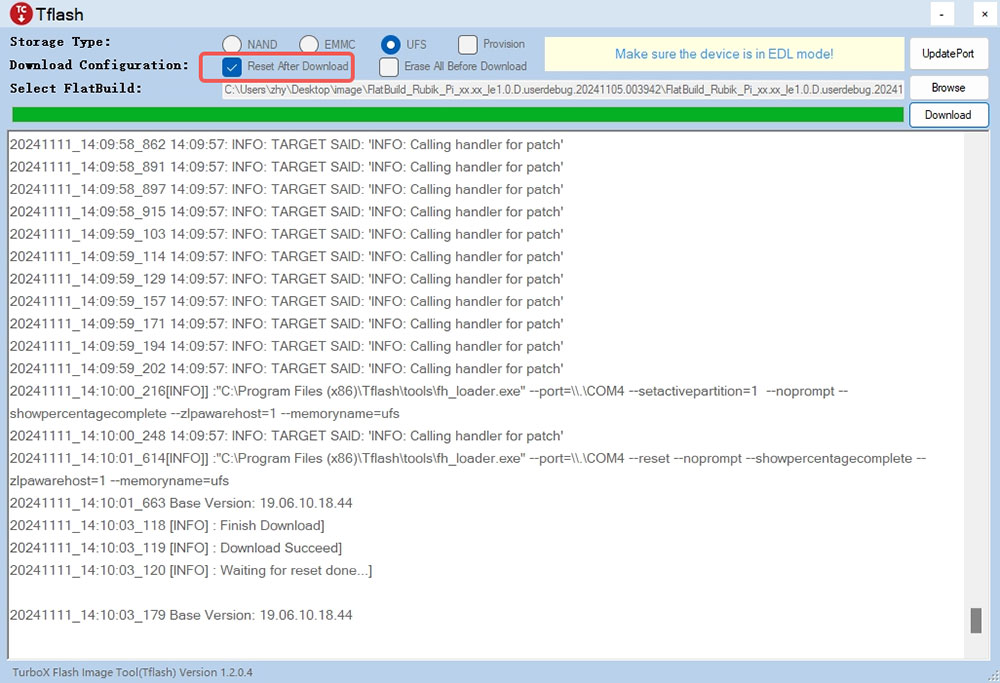Click the log line with --setactivepartition=1
Screen dimensions: 1000x683
[x=429, y=402]
